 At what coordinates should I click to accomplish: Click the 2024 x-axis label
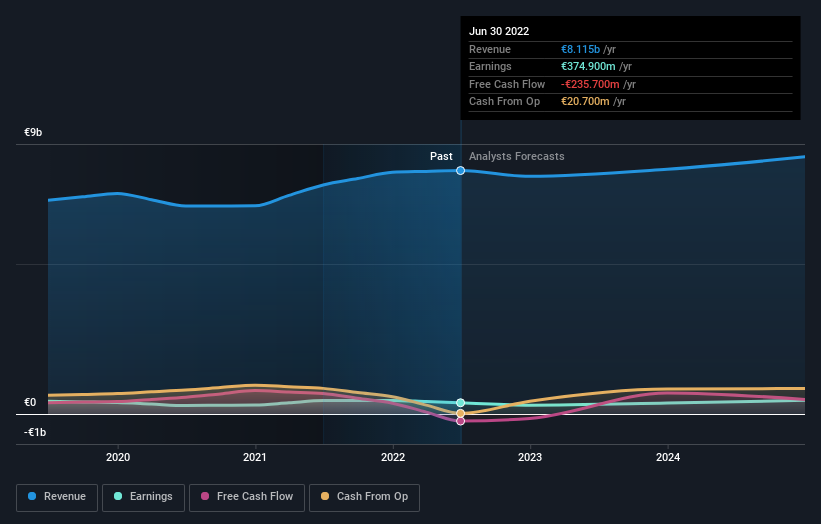[668, 457]
